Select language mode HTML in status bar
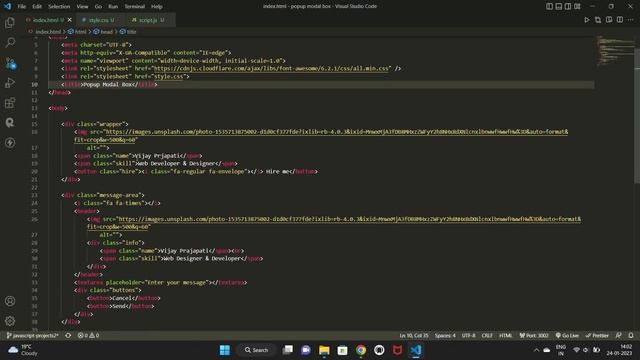 point(506,336)
